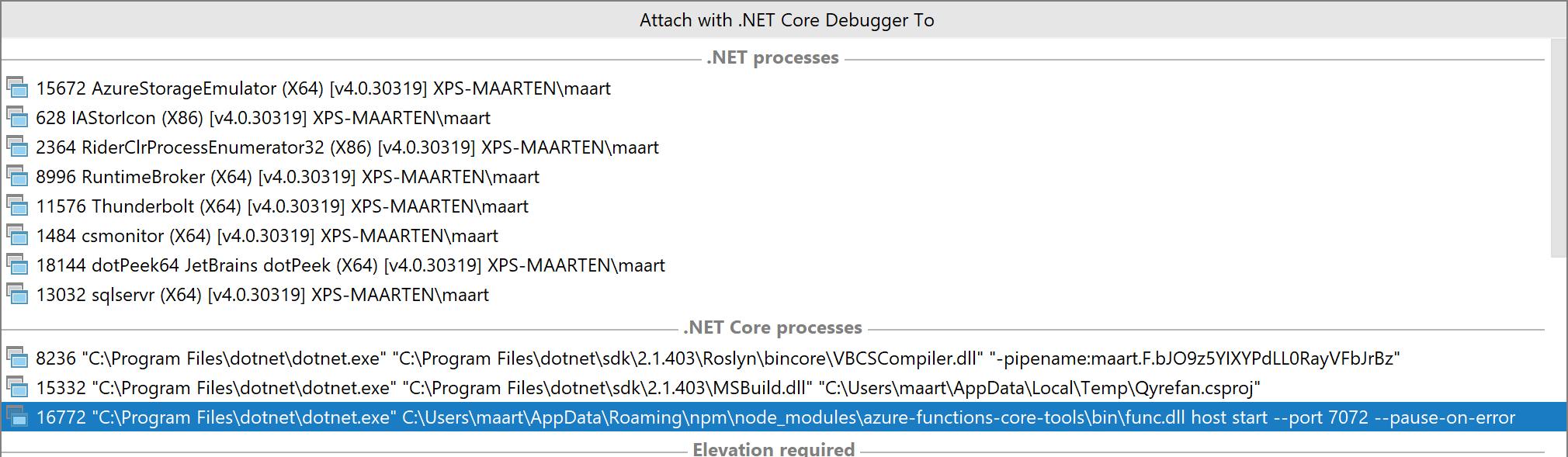Viewport: 1568px width, 457px height.
Task: Click the process icon beside csmonitor
Action: point(18,235)
